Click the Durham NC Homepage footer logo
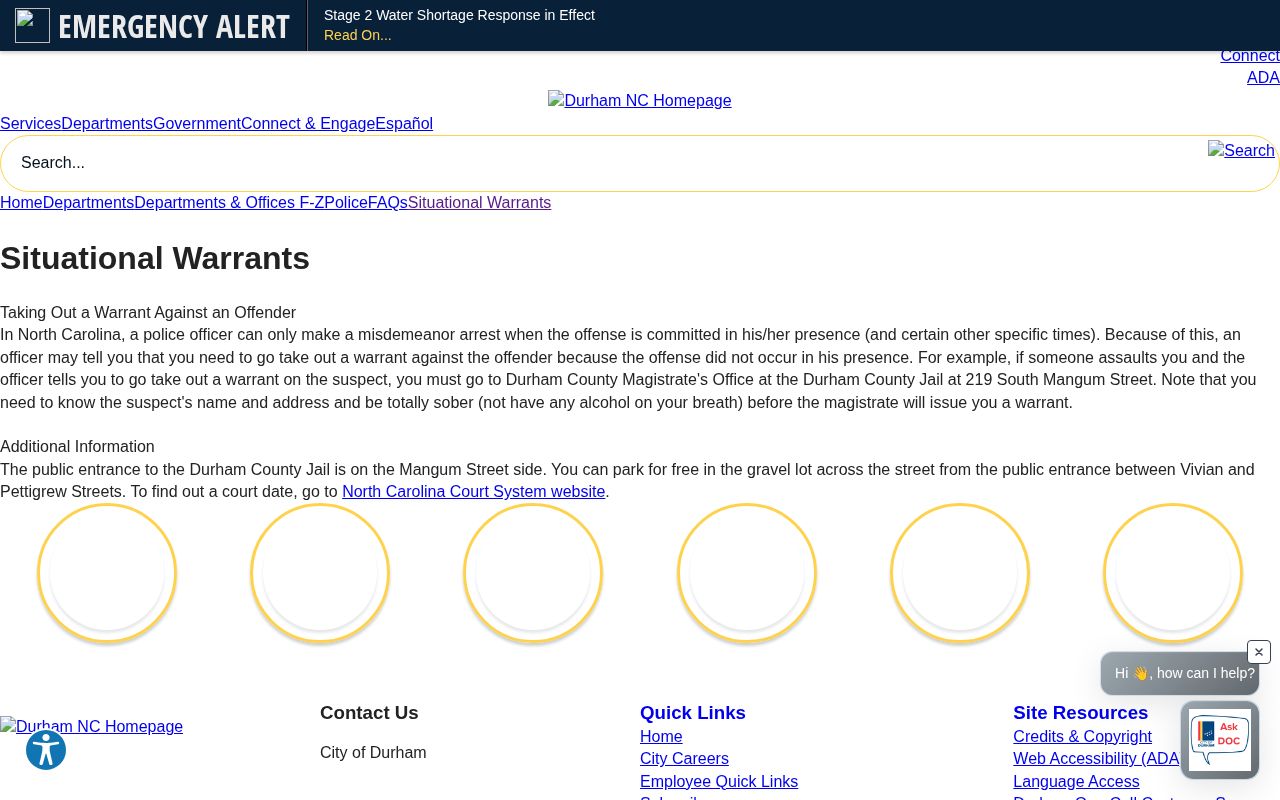This screenshot has width=1280, height=800. pyautogui.click(x=91, y=727)
